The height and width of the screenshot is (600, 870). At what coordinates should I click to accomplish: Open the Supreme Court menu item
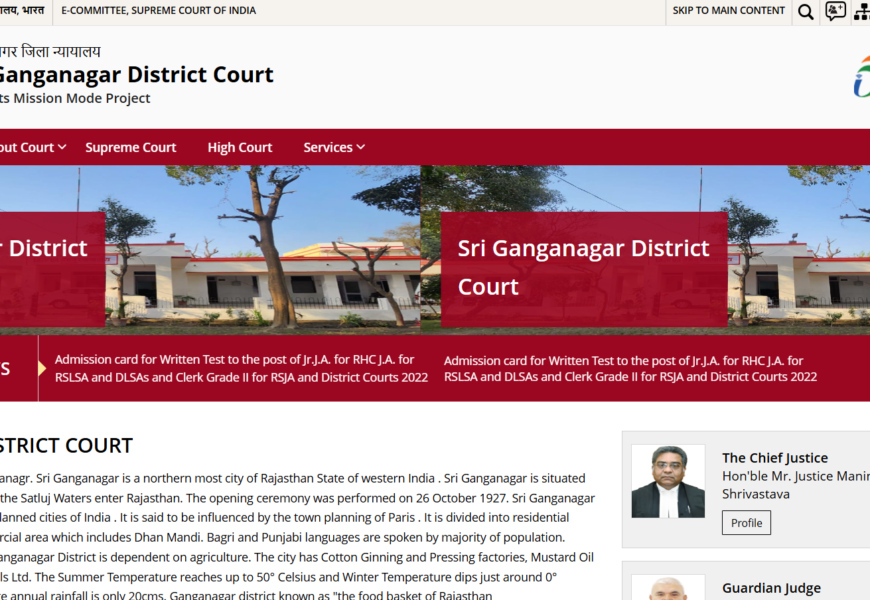point(130,147)
